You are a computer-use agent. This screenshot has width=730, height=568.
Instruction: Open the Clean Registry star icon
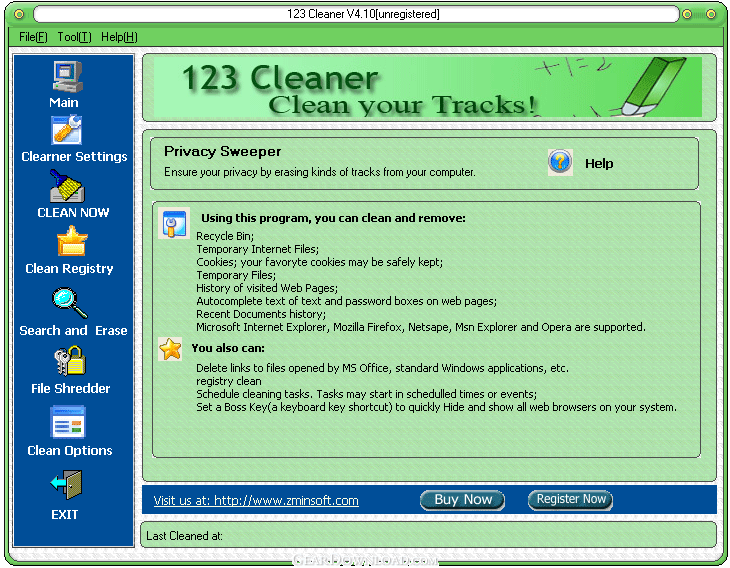[x=72, y=241]
